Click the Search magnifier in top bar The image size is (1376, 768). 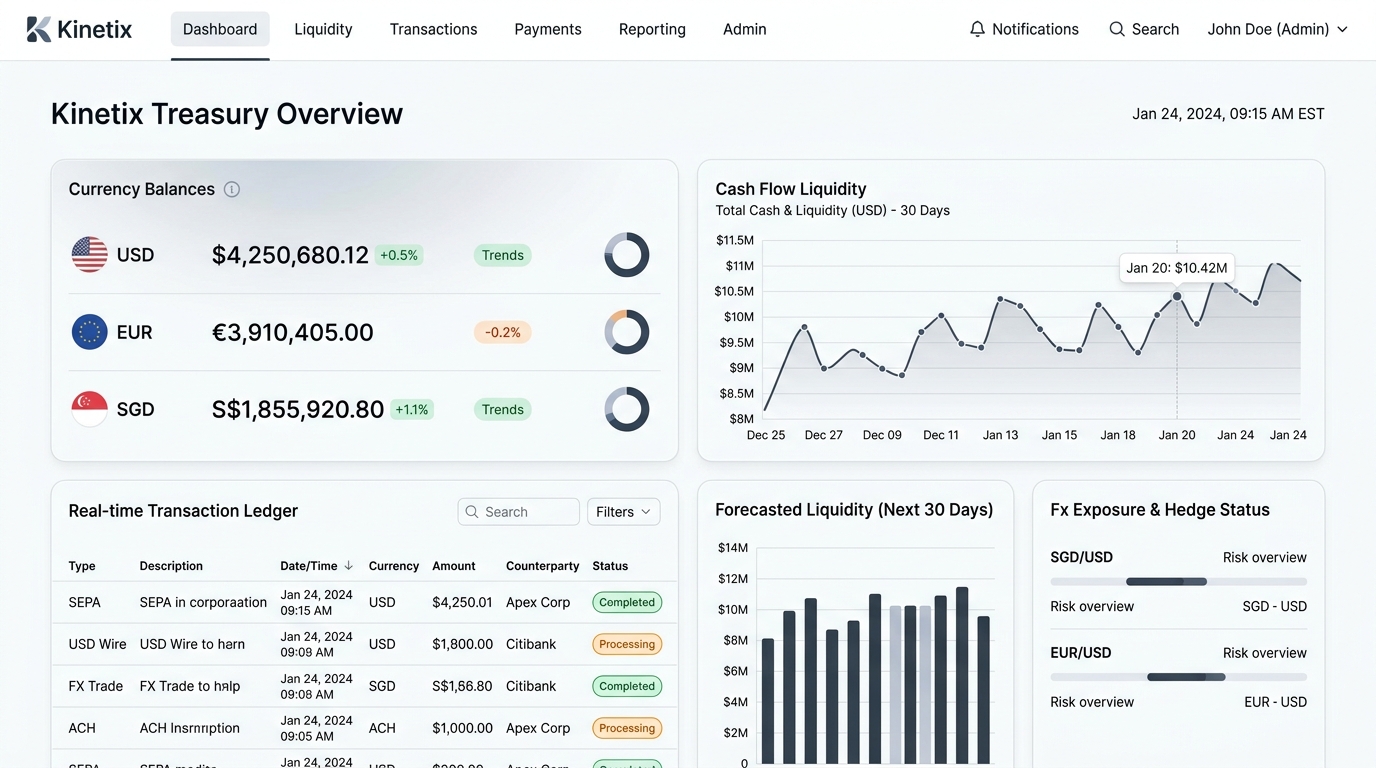pyautogui.click(x=1117, y=29)
